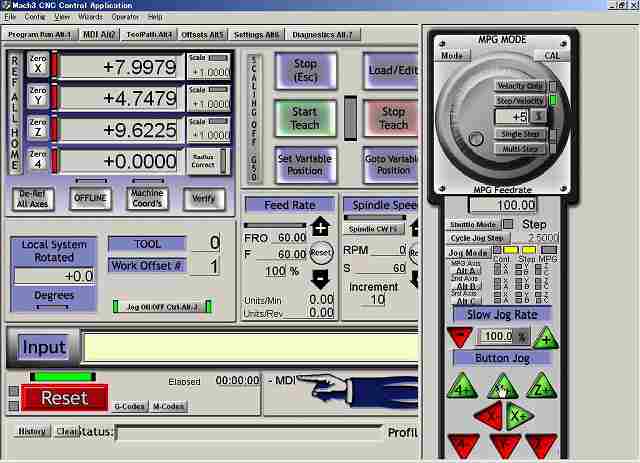The image size is (640, 463).
Task: Click the REF ALL HOME vertical button
Action: tap(15, 113)
